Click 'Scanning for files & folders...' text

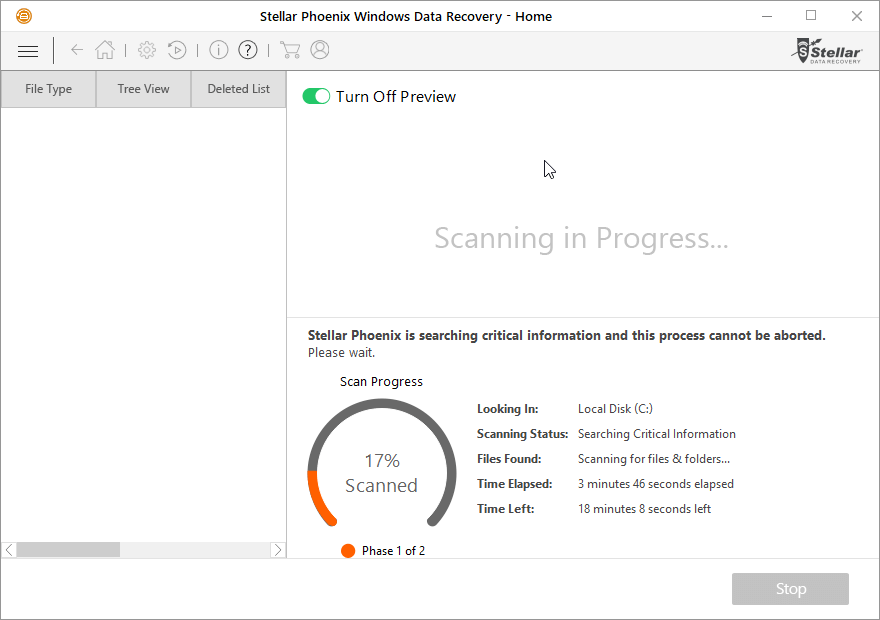pyautogui.click(x=654, y=459)
